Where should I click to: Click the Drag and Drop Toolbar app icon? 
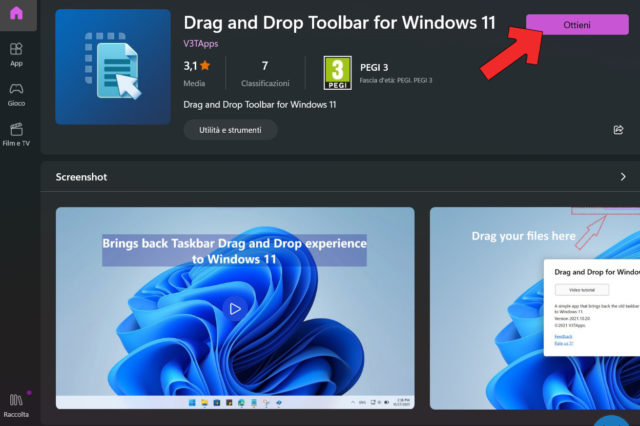113,67
